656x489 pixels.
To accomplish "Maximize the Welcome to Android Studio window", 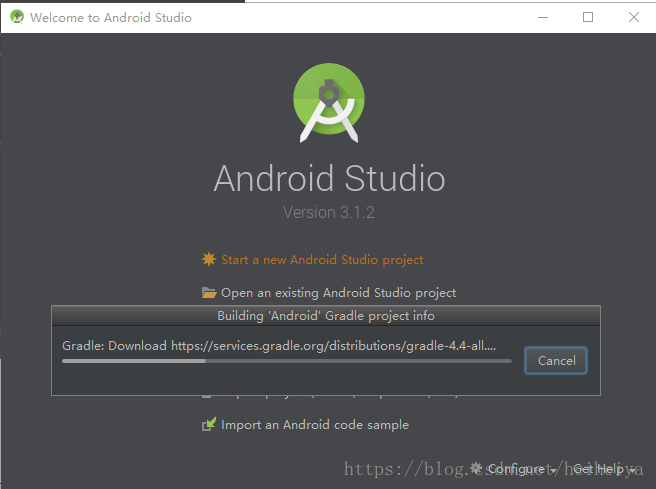I will pyautogui.click(x=588, y=17).
